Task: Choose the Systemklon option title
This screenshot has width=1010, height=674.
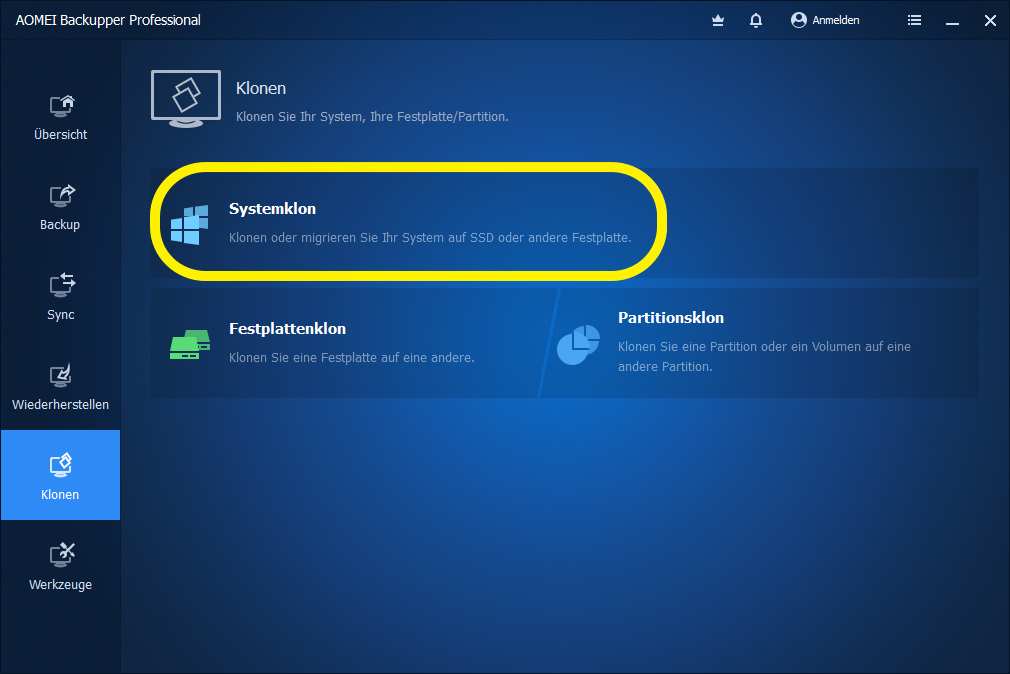Action: [x=272, y=209]
